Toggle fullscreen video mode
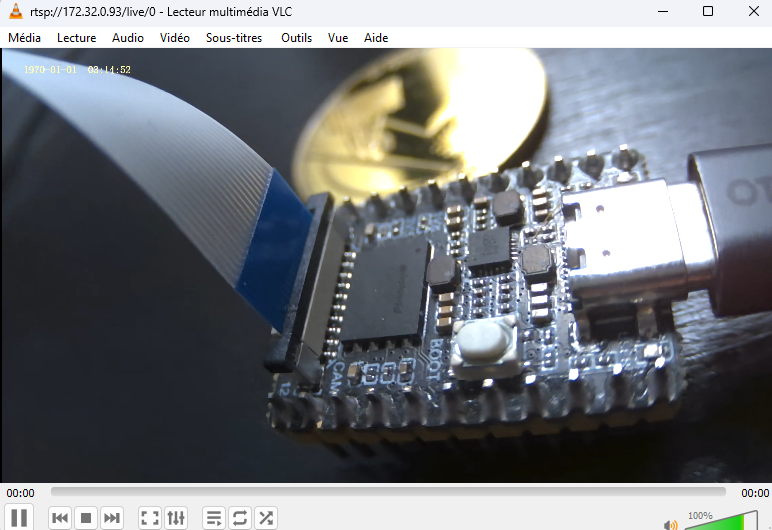The image size is (772, 530). (x=150, y=517)
